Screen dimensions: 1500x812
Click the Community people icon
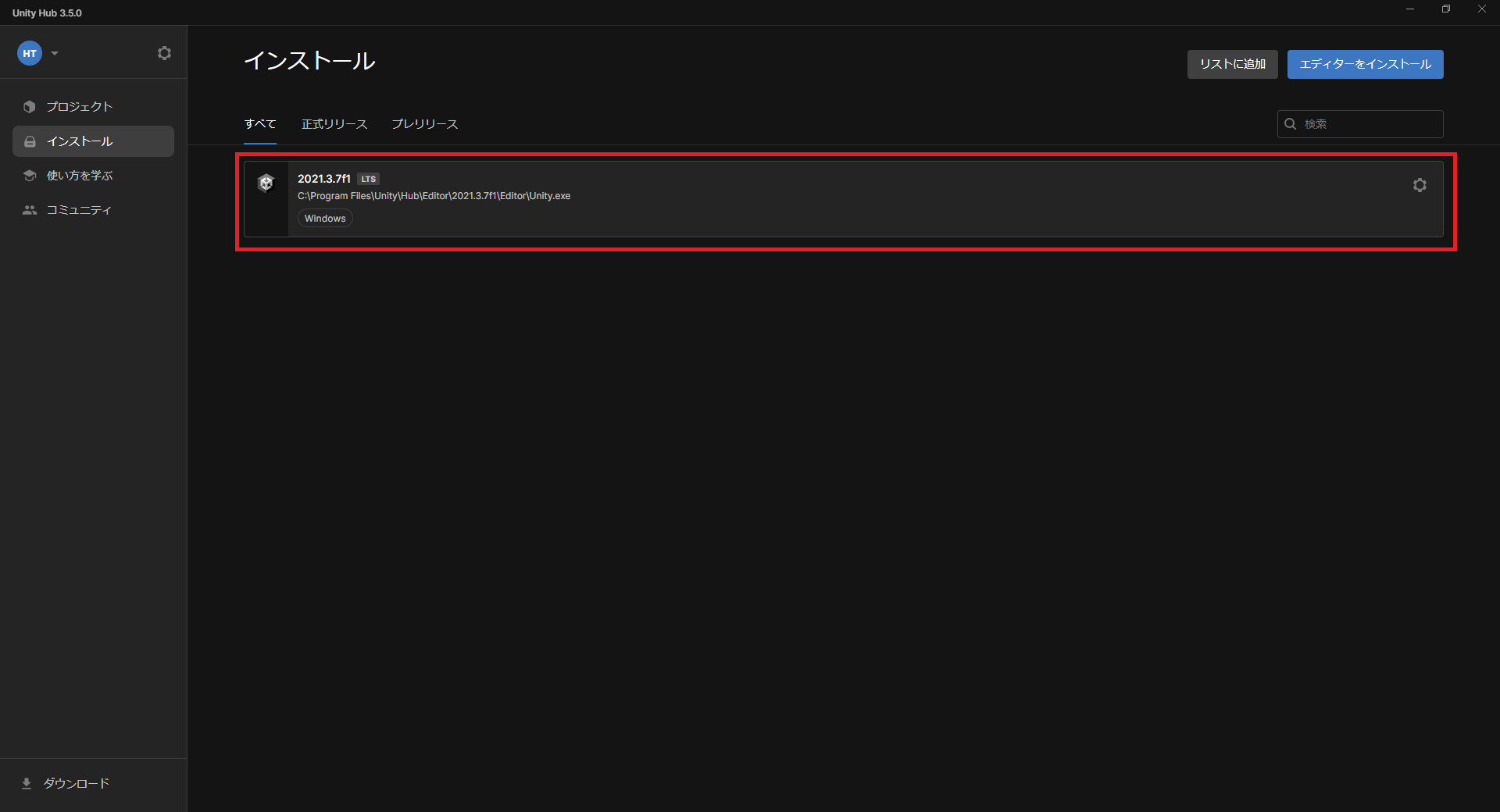click(30, 210)
